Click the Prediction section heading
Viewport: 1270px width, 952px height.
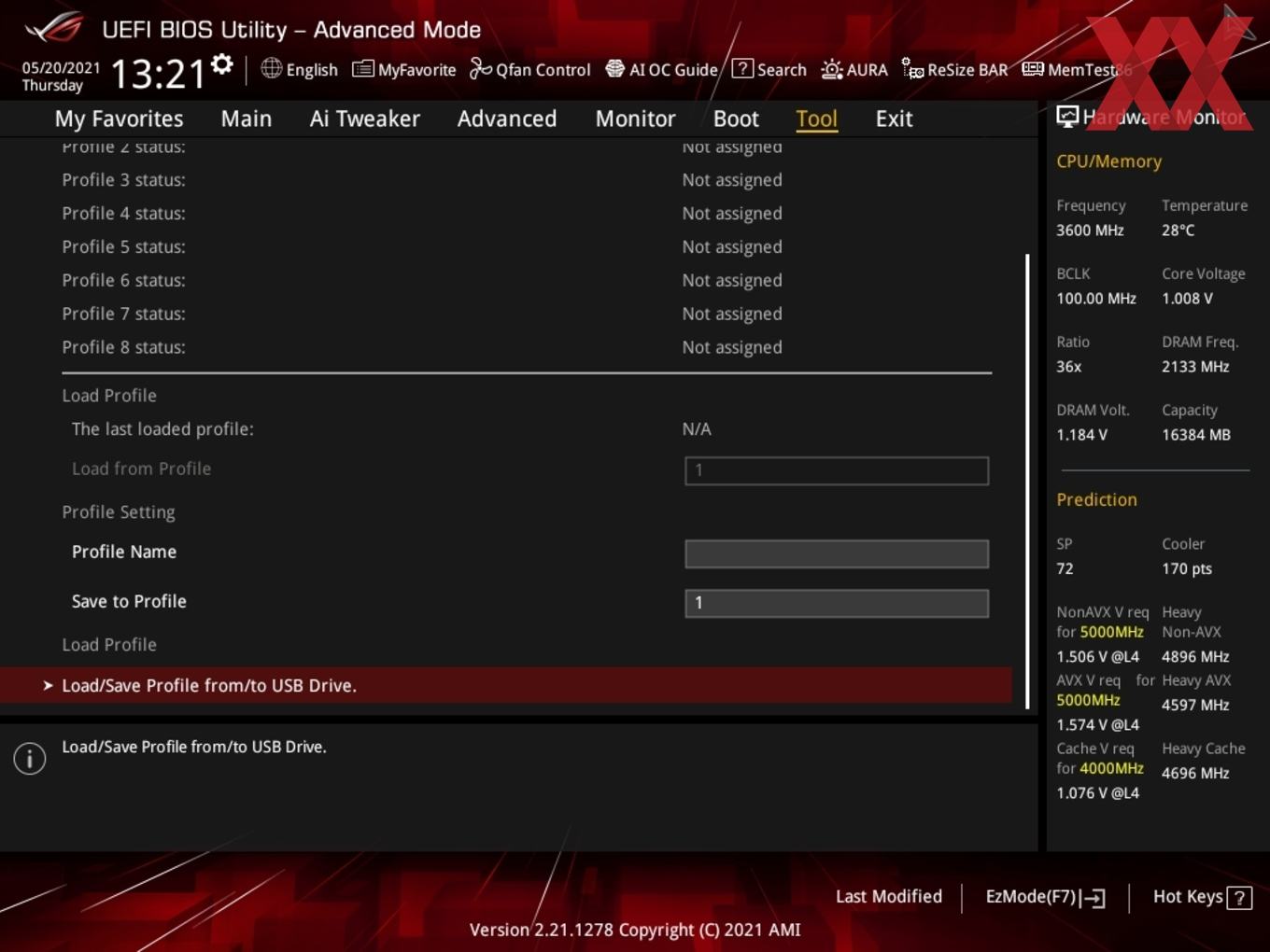point(1096,499)
